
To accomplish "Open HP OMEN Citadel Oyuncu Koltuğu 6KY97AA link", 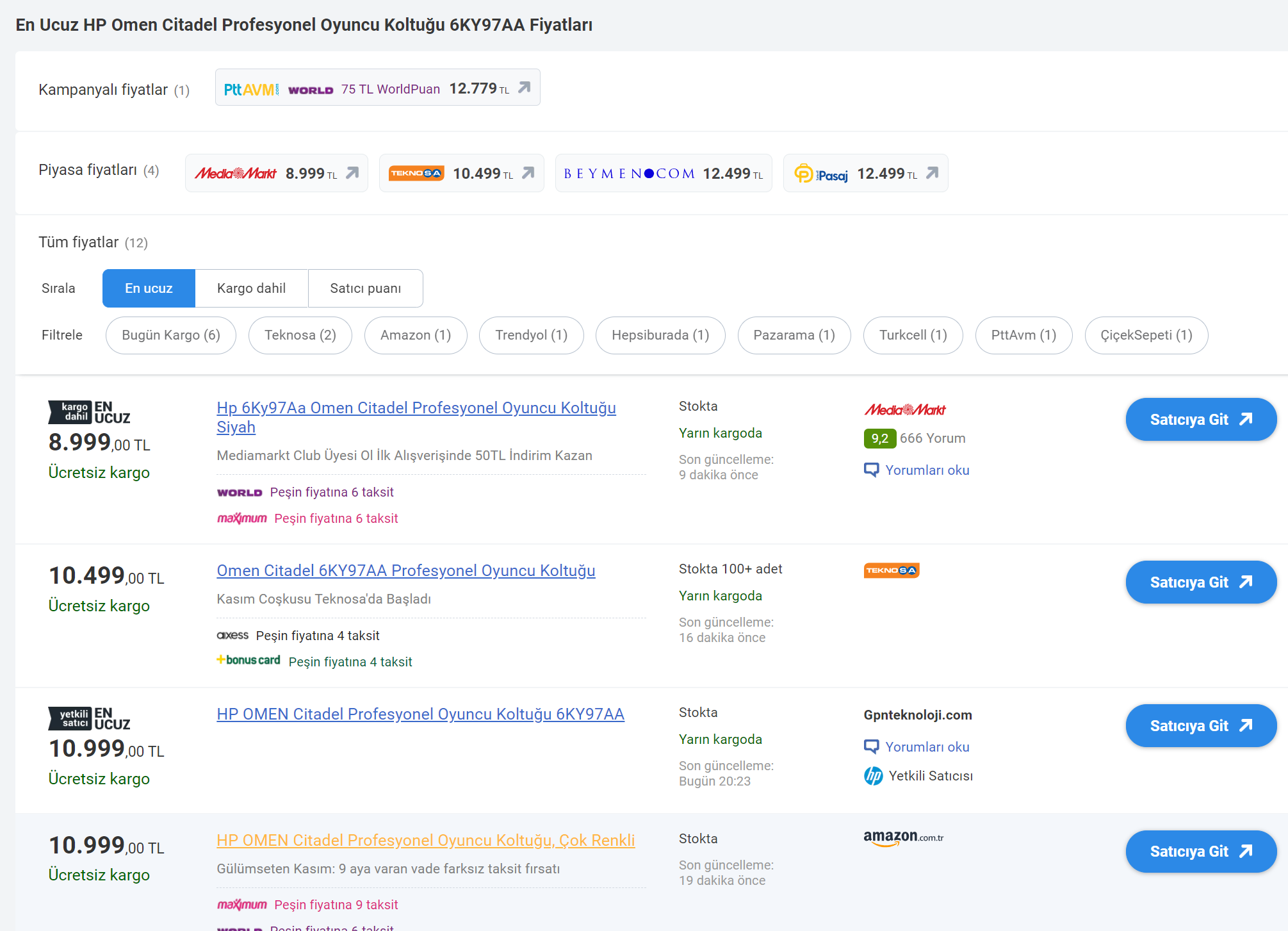I will 420,714.
